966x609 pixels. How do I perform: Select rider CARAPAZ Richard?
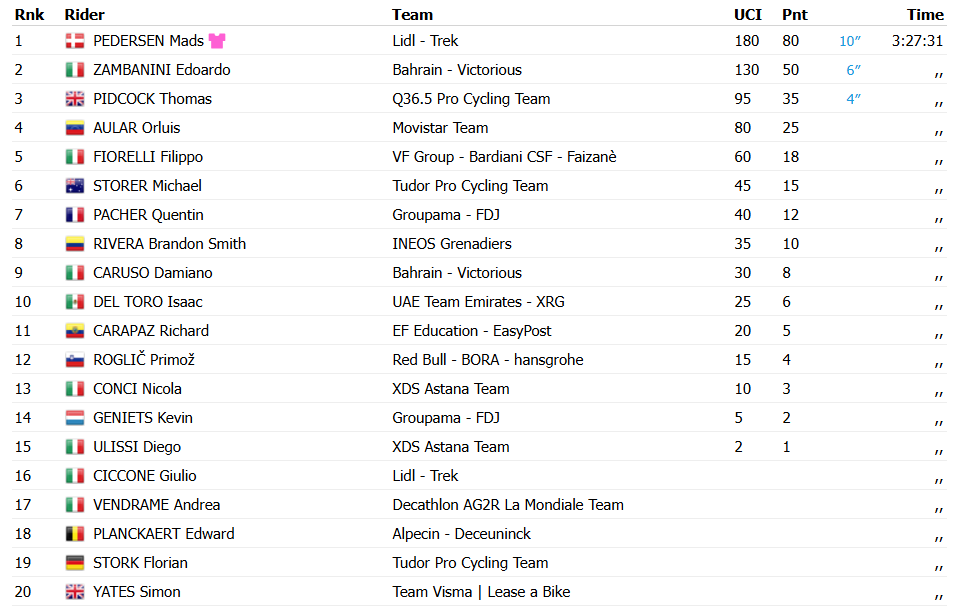coord(151,331)
